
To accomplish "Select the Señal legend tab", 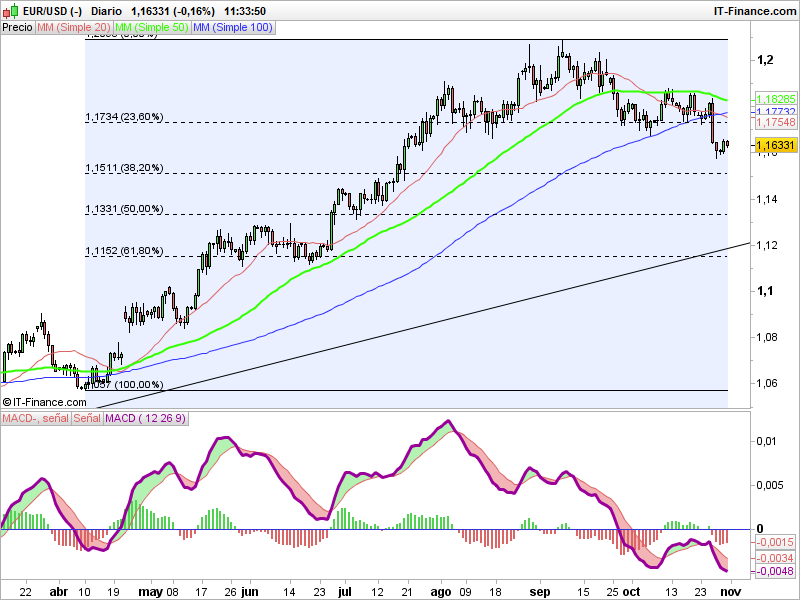I will (87, 418).
